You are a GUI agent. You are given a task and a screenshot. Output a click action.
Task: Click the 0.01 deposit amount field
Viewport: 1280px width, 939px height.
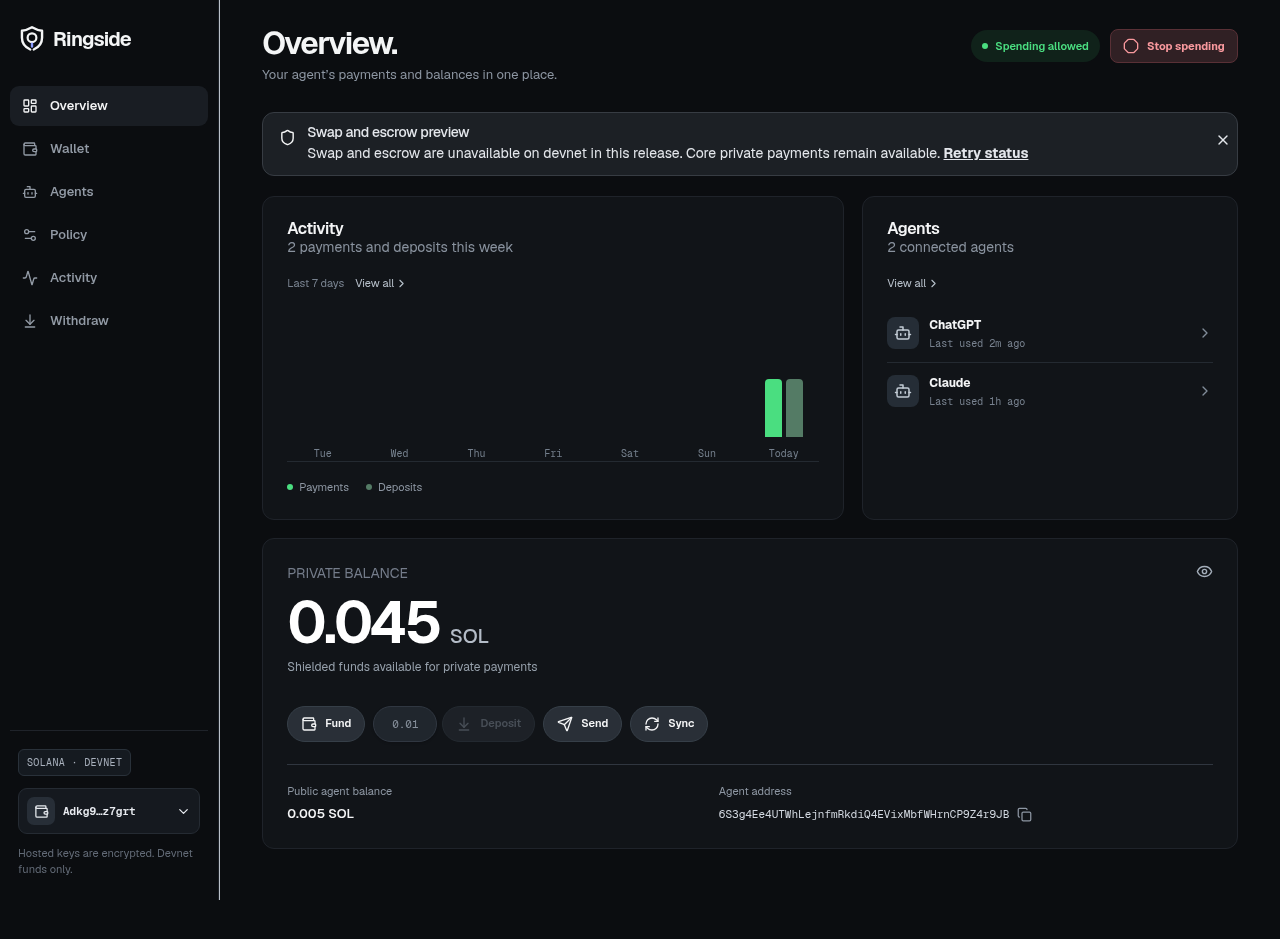pos(405,724)
